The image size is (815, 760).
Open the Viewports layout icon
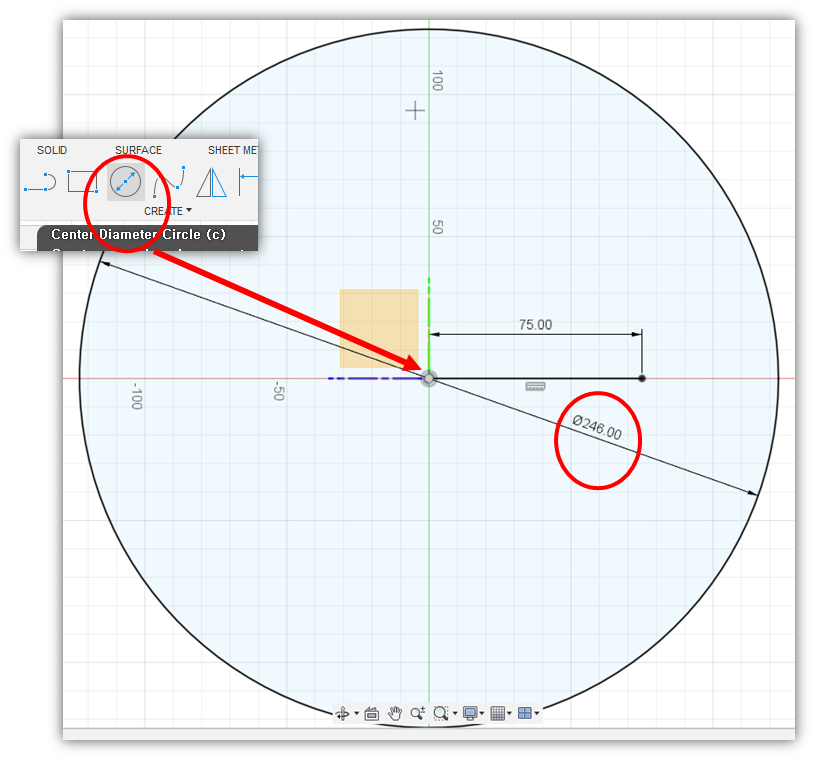[525, 713]
